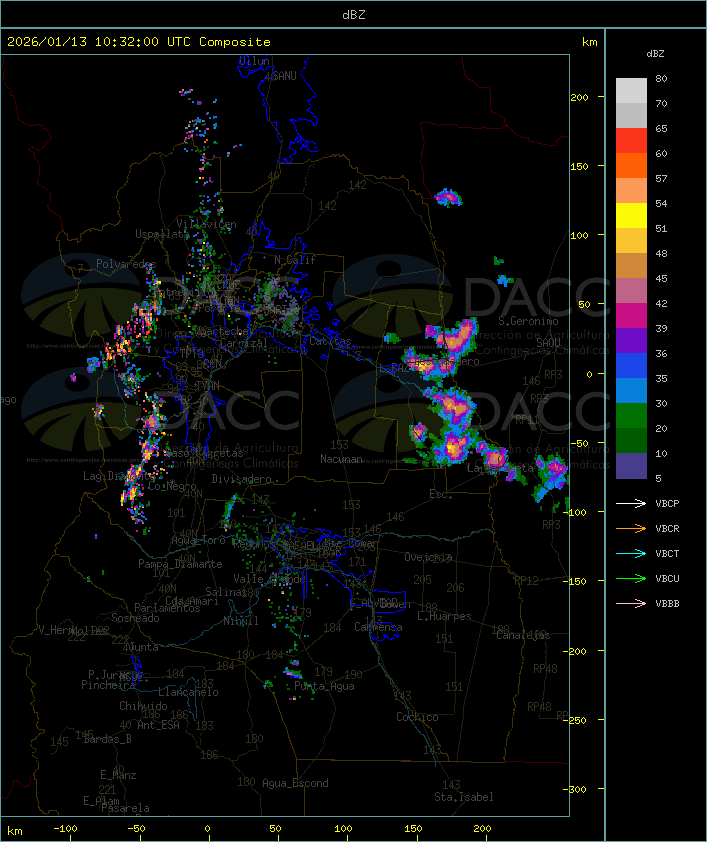Click the cyan VBCT arrow symbol
This screenshot has height=842, width=707.
(631, 553)
